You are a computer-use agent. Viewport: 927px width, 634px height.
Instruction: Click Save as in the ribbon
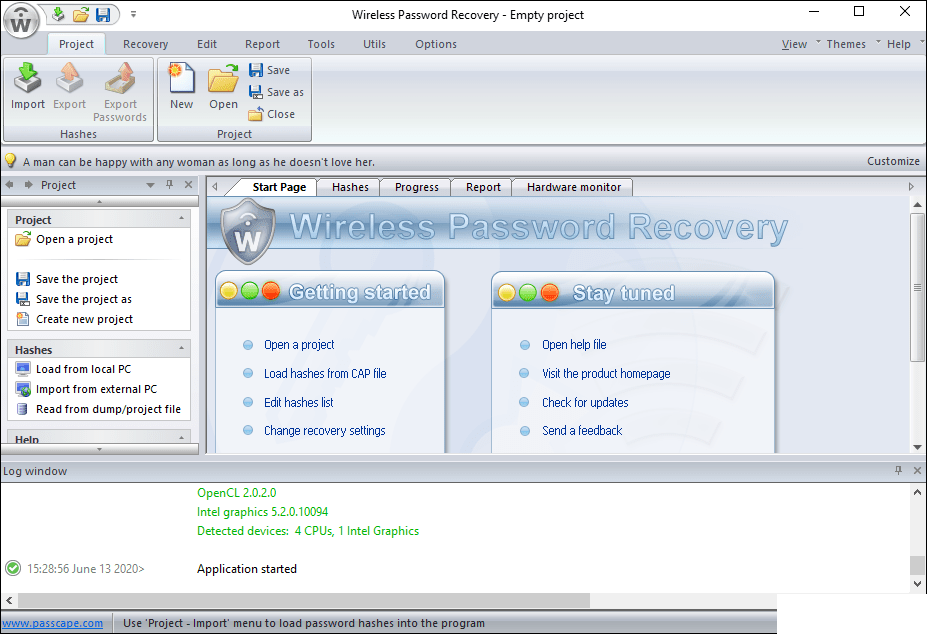tap(276, 92)
